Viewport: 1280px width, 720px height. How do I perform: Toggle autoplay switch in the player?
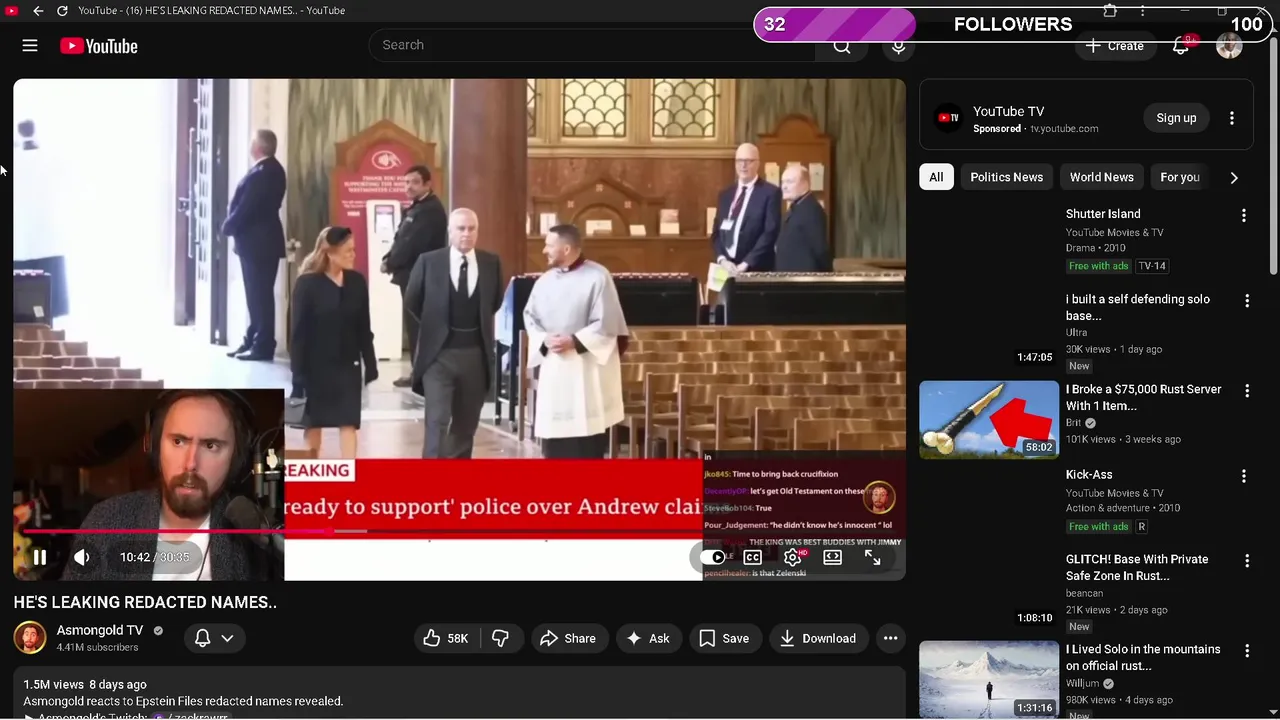point(713,557)
